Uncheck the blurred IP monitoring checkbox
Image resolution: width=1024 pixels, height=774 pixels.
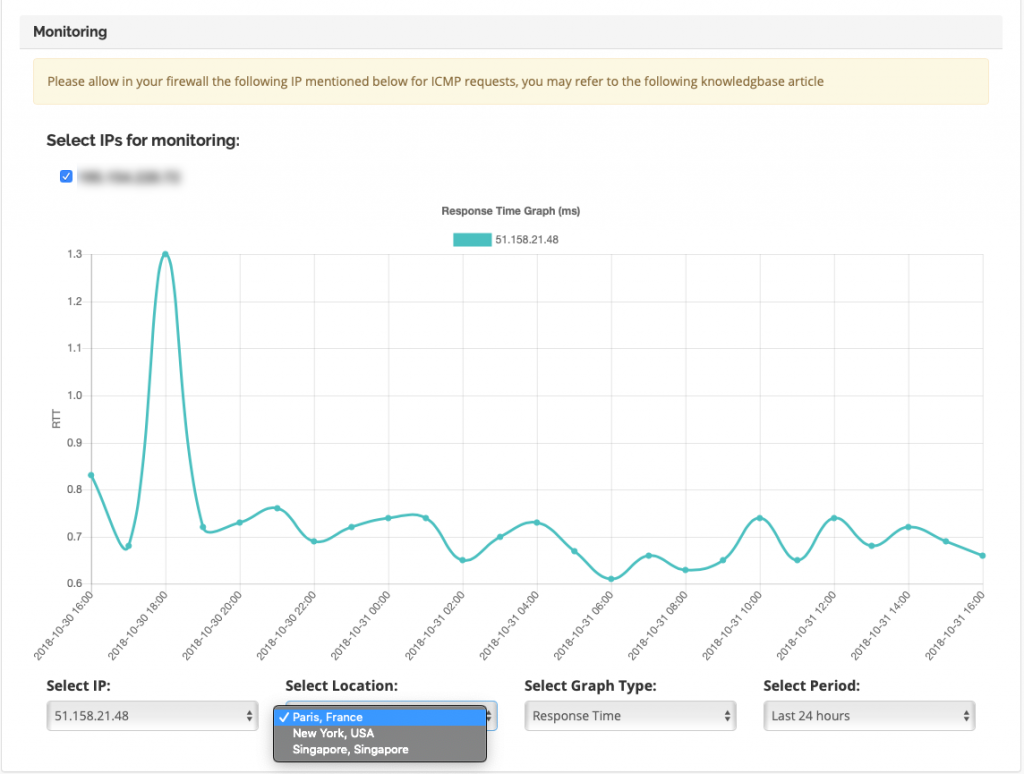click(66, 176)
